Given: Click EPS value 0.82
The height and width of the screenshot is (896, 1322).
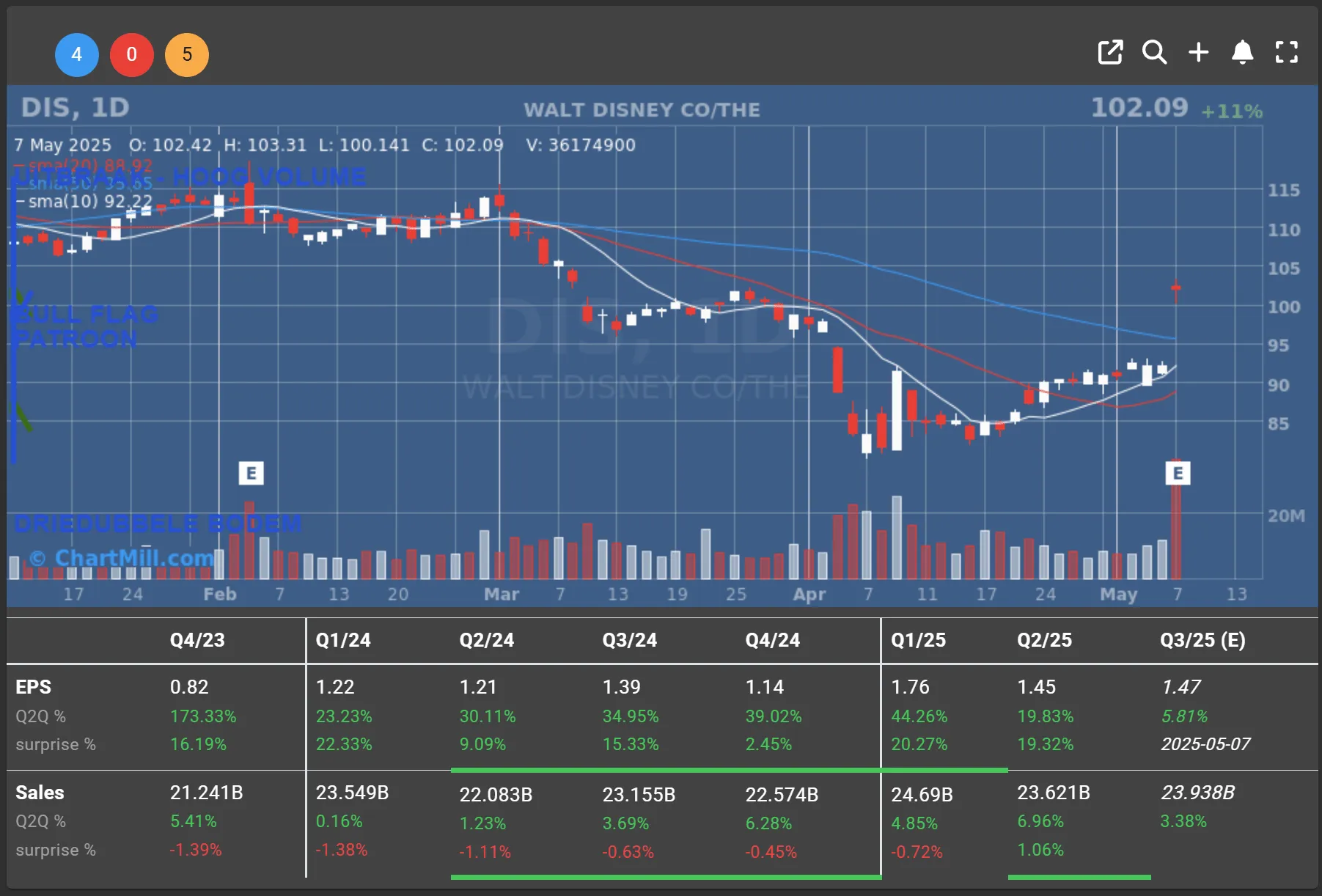Looking at the screenshot, I should click(189, 687).
